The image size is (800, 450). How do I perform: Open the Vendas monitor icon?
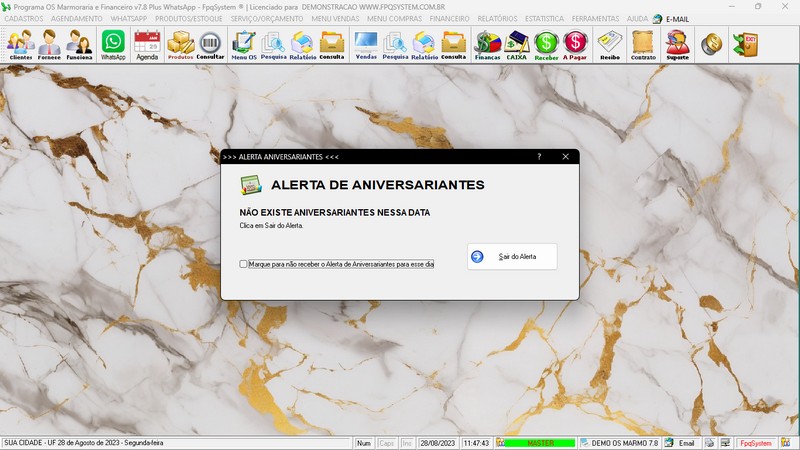click(x=366, y=45)
